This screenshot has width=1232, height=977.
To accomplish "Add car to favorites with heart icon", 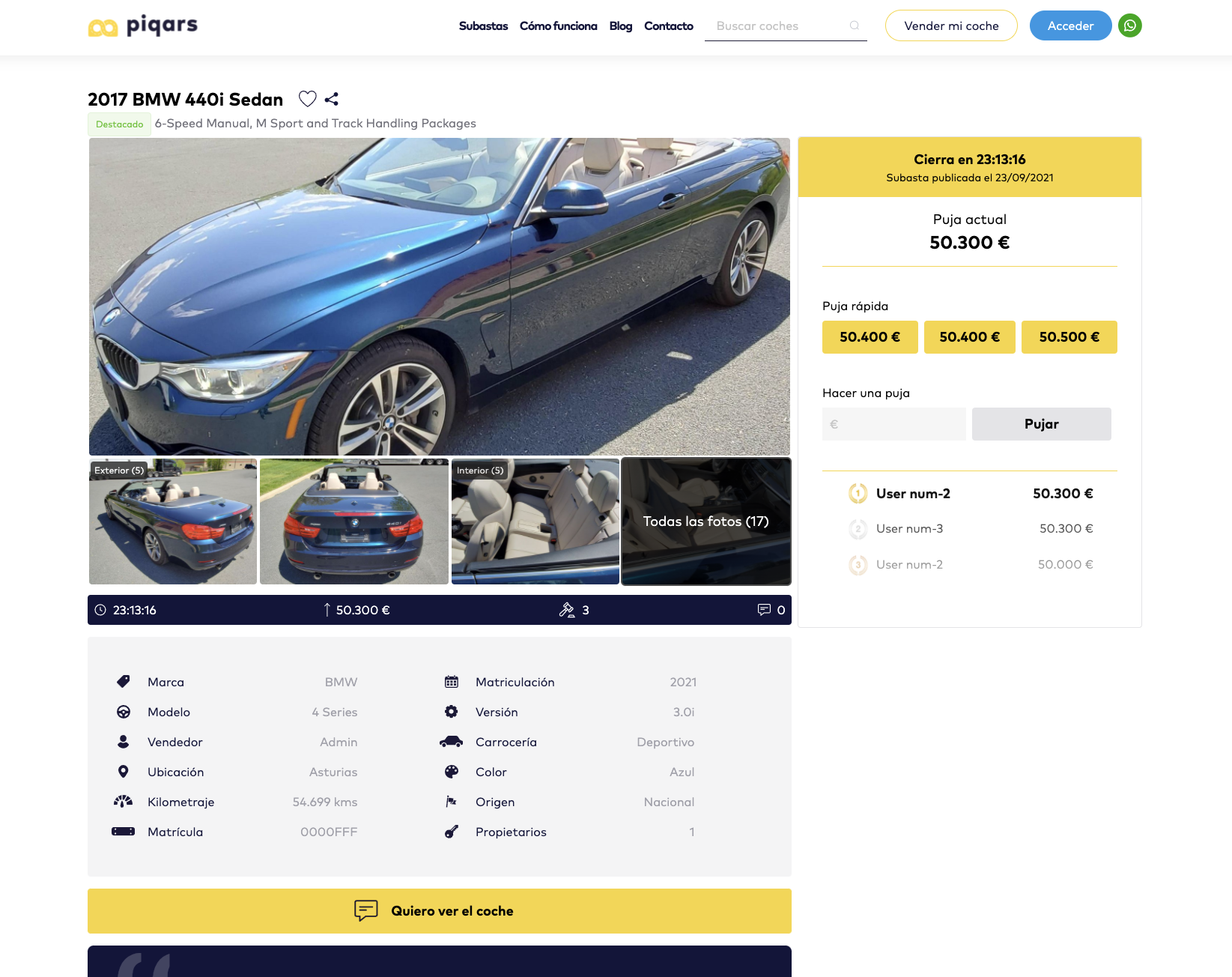I will coord(308,99).
